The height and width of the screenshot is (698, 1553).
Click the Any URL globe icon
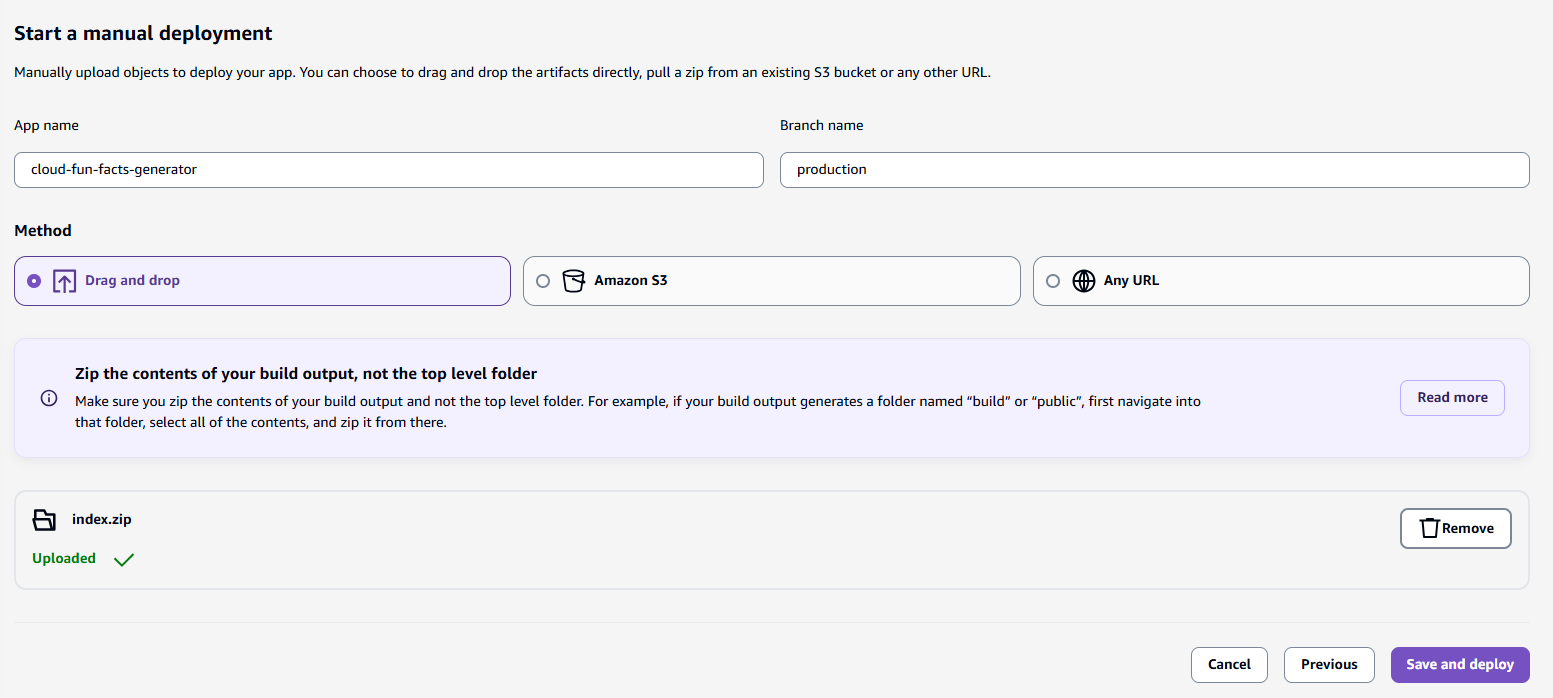(1084, 281)
